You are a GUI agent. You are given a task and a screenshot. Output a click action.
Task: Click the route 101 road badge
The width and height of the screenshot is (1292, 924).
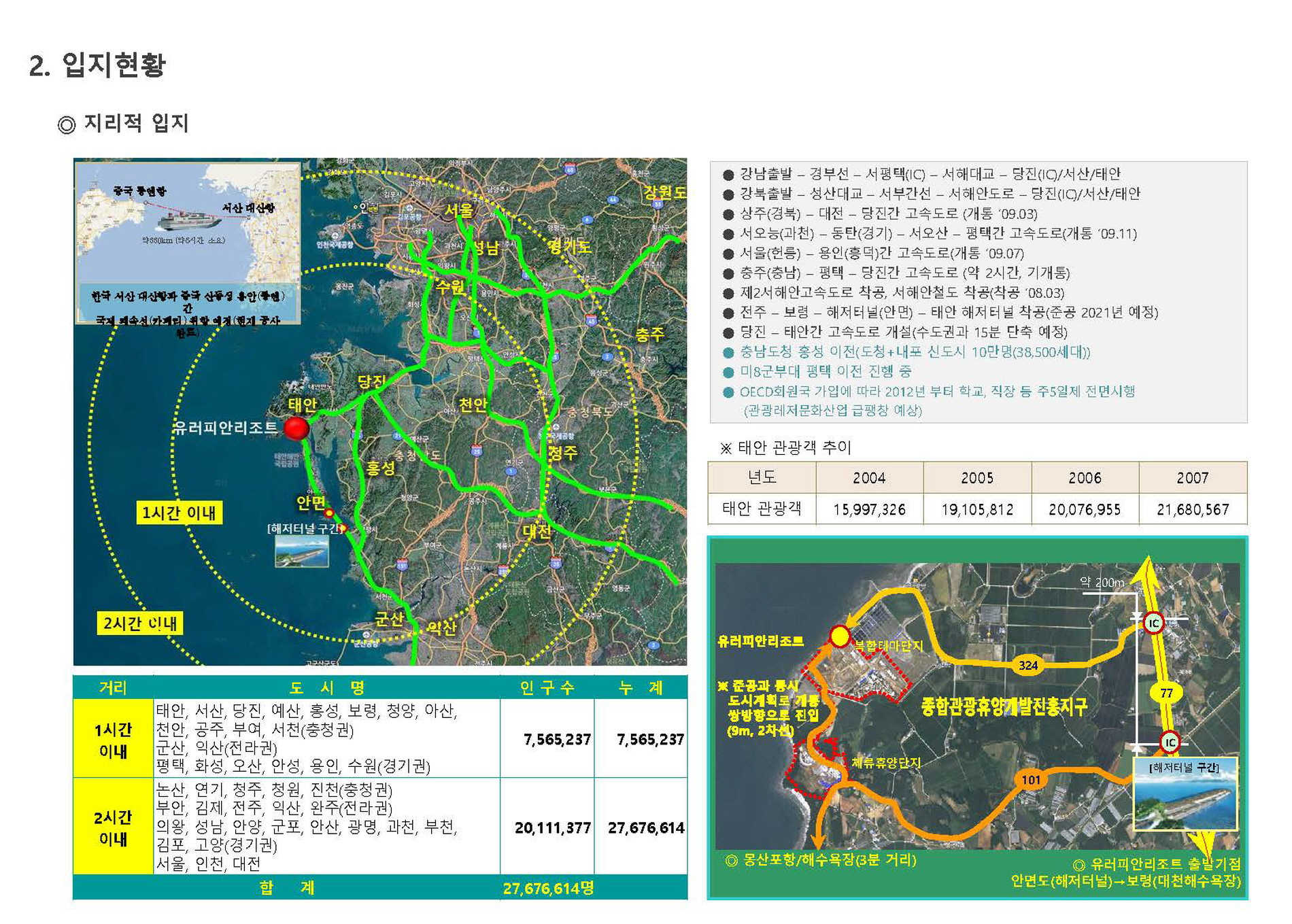(1031, 779)
